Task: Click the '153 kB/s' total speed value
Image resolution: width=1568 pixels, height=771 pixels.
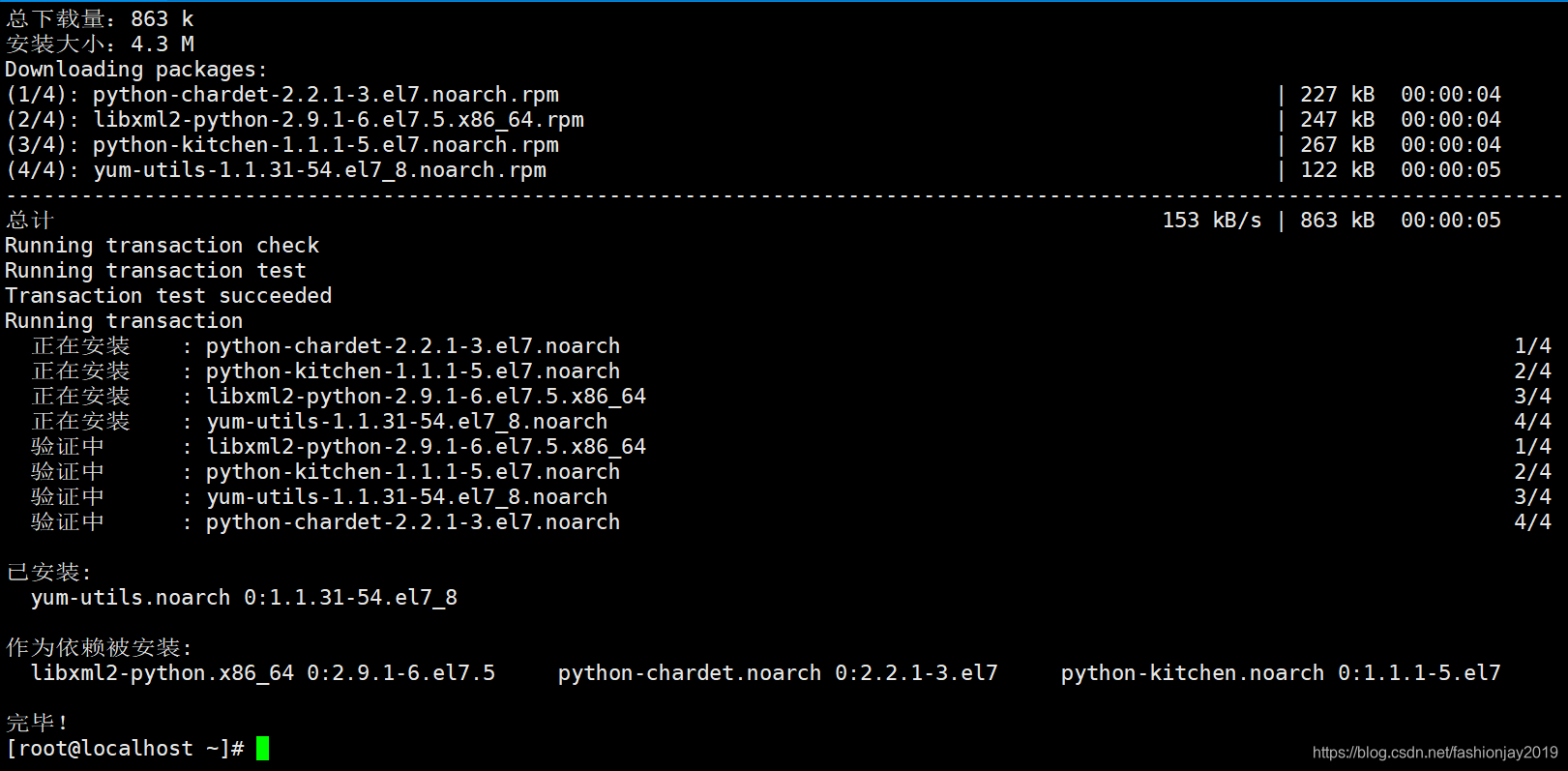Action: coord(1212,221)
